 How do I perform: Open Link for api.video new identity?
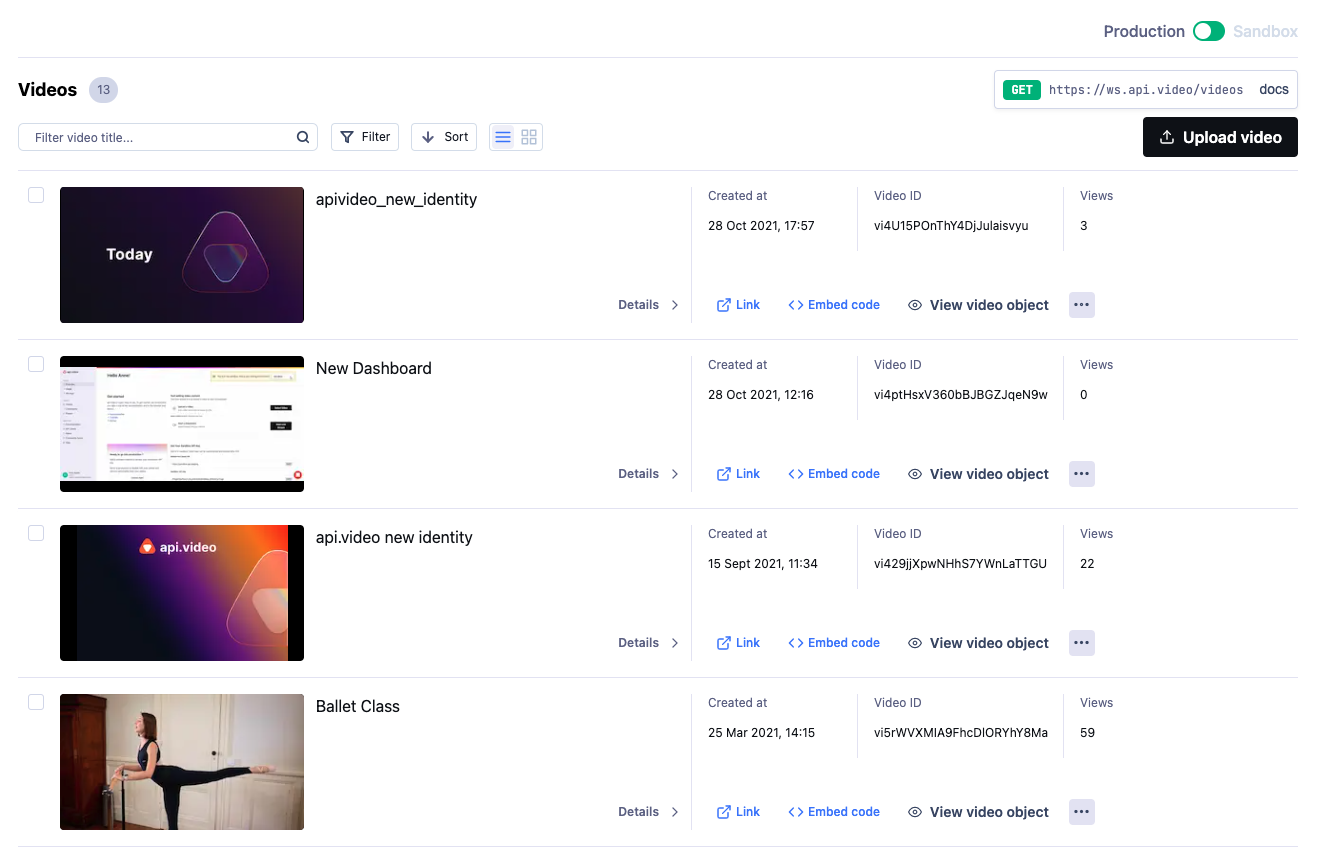coord(738,643)
